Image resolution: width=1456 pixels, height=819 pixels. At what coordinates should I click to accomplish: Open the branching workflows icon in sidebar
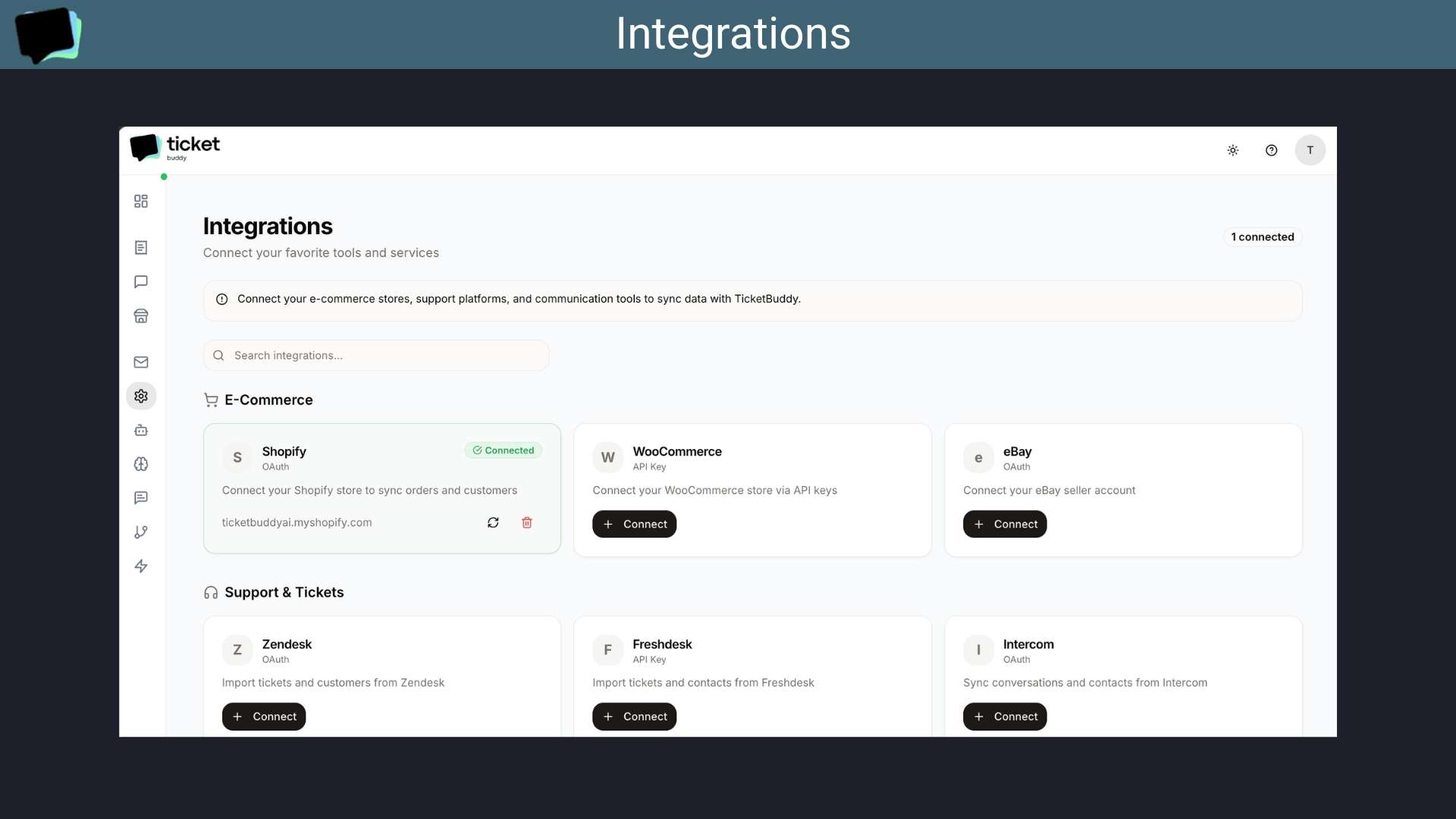click(141, 532)
